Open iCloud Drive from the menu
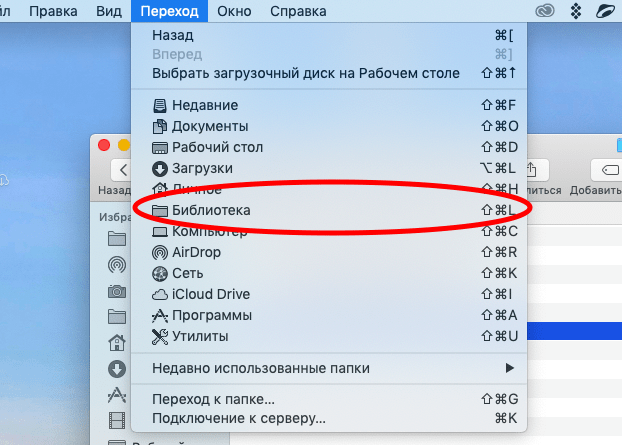 pyautogui.click(x=329, y=294)
